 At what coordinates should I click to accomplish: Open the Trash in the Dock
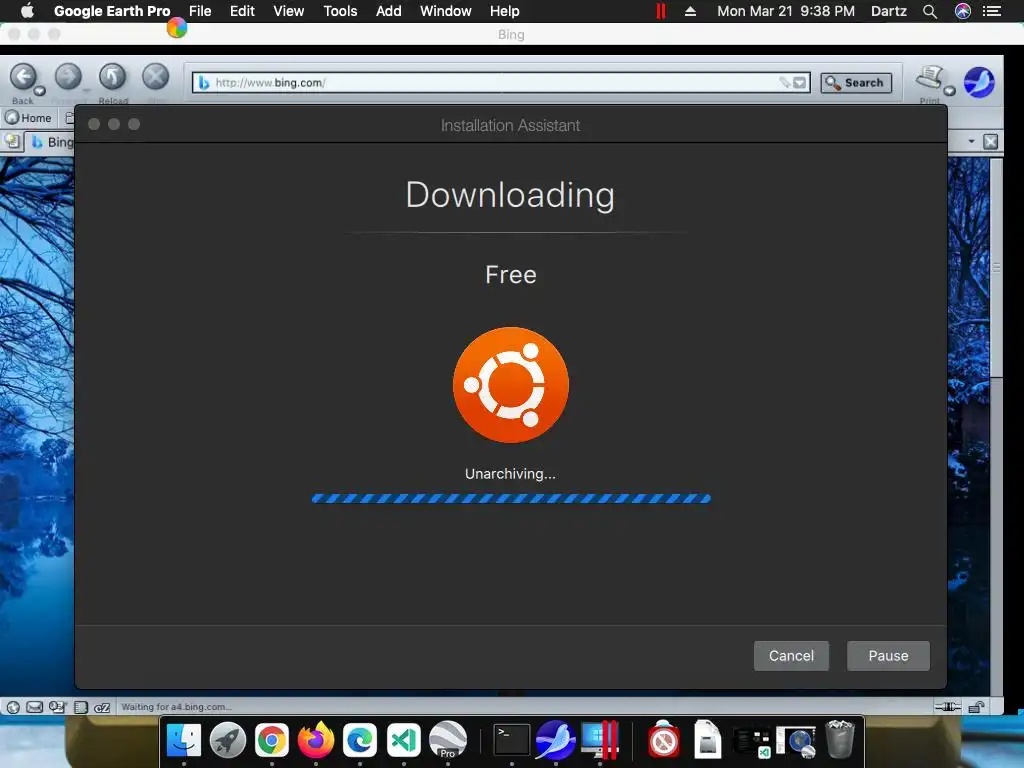coord(840,740)
